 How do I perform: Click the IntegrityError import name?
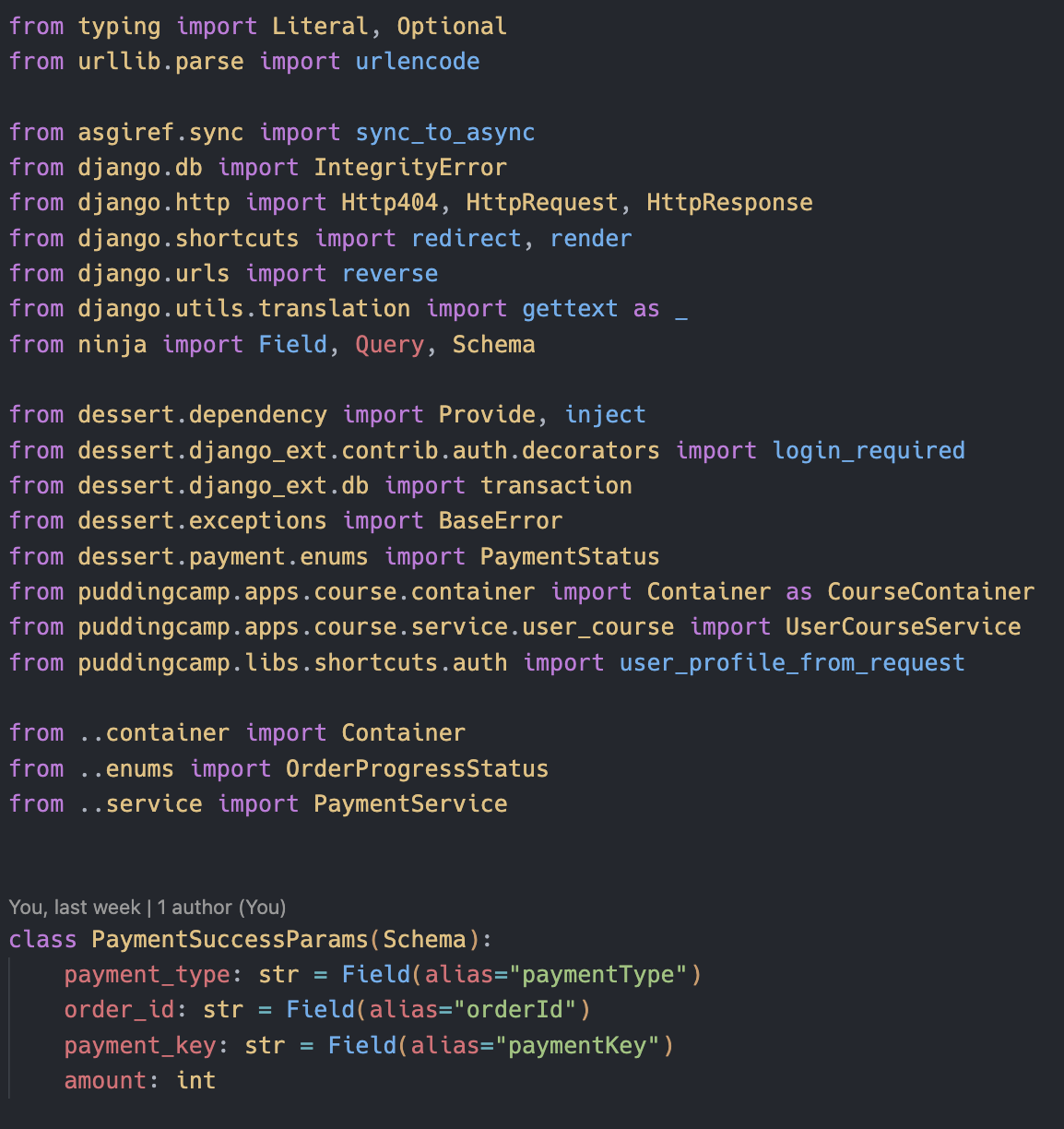[410, 168]
